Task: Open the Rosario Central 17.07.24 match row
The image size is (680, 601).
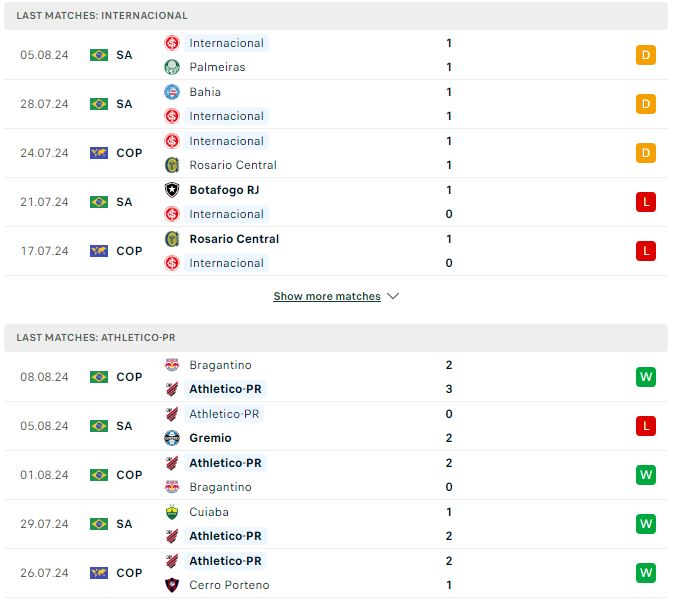Action: (x=336, y=251)
